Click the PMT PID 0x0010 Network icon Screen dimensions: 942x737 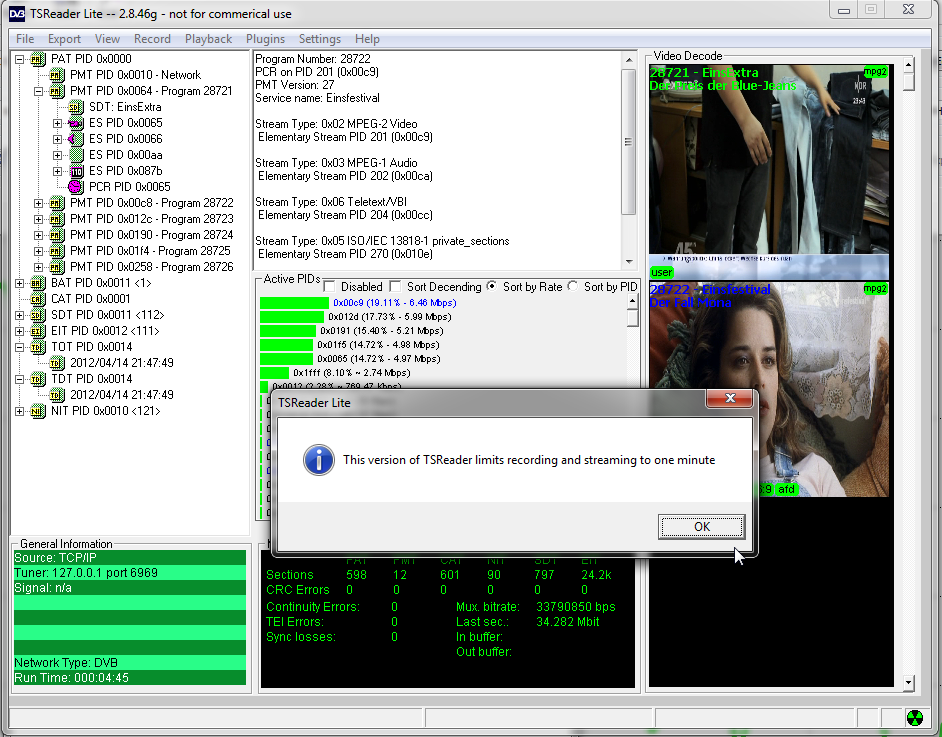click(x=56, y=75)
